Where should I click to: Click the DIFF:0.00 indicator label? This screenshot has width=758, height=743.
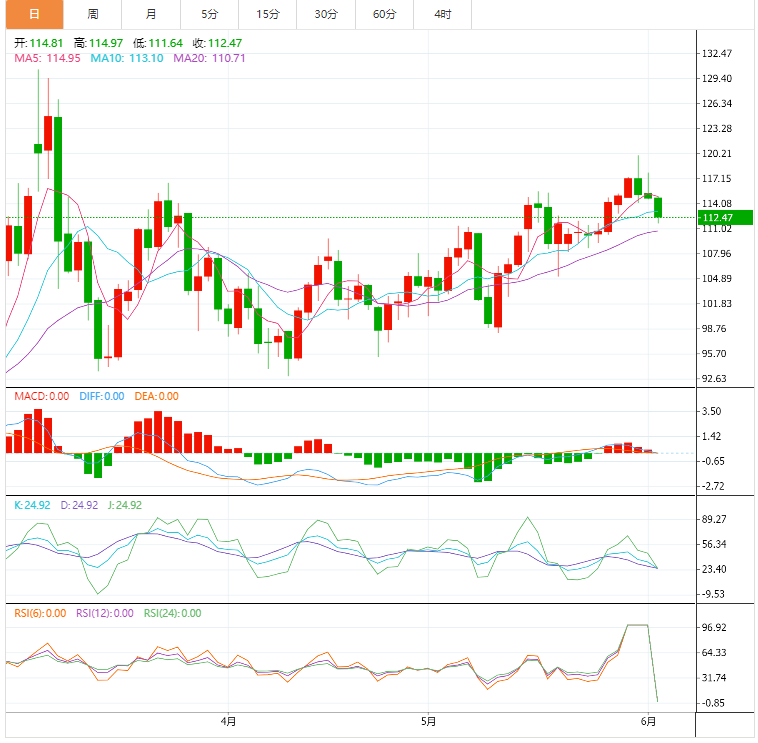coord(102,396)
